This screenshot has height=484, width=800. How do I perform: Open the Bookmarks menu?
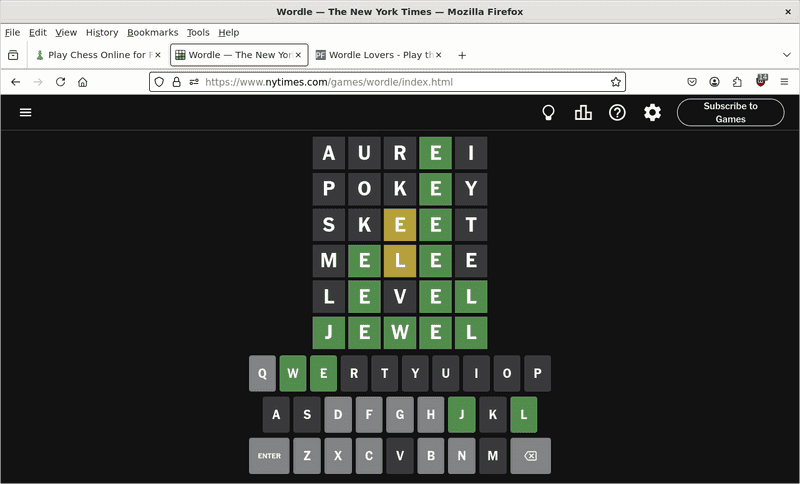(153, 33)
